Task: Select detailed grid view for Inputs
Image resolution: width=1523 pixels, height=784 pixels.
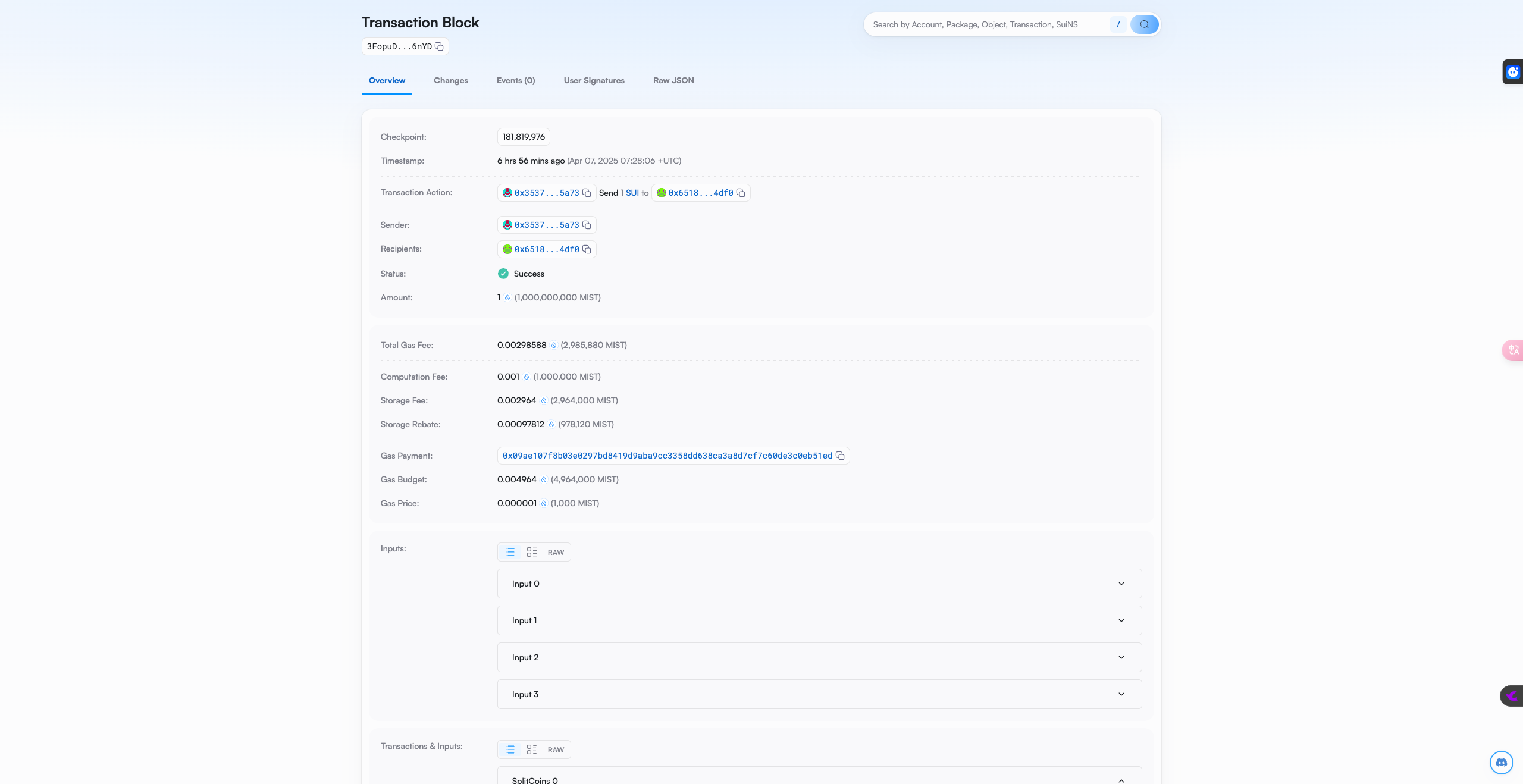Action: [532, 552]
